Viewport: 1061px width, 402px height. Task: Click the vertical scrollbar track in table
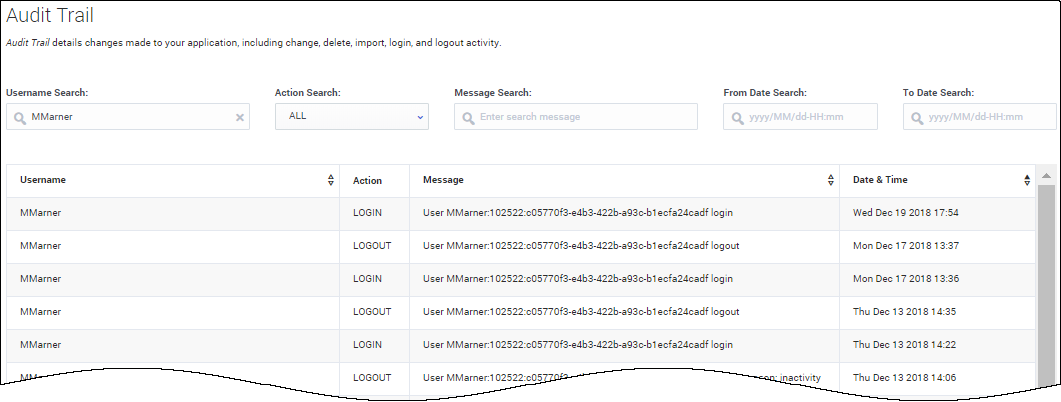[x=1045, y=290]
